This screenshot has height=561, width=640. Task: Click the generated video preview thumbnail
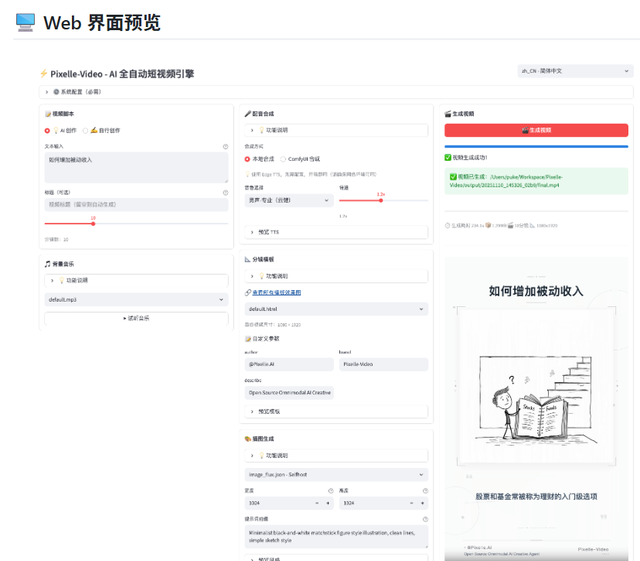[536, 409]
